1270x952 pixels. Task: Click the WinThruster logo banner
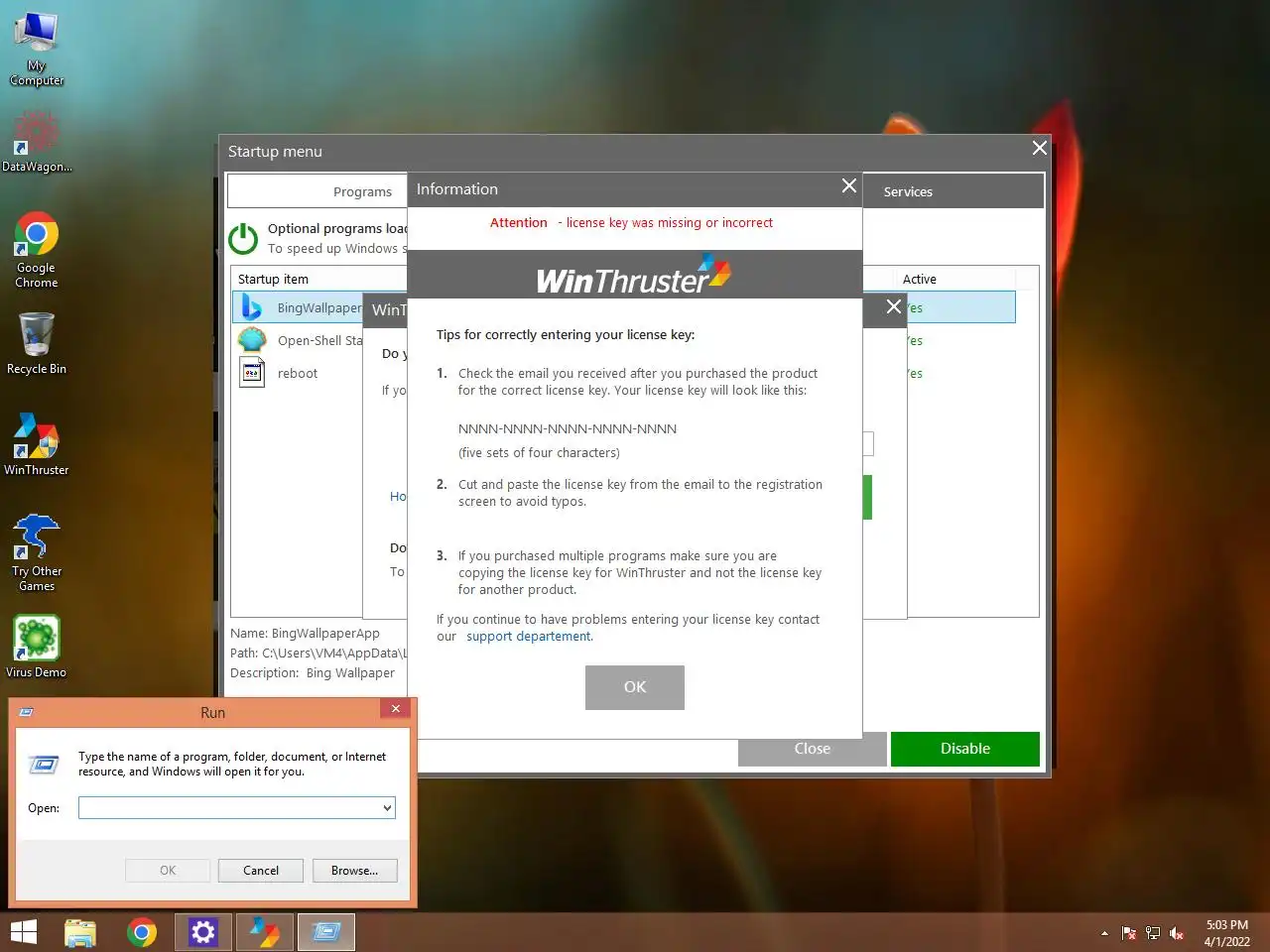635,274
